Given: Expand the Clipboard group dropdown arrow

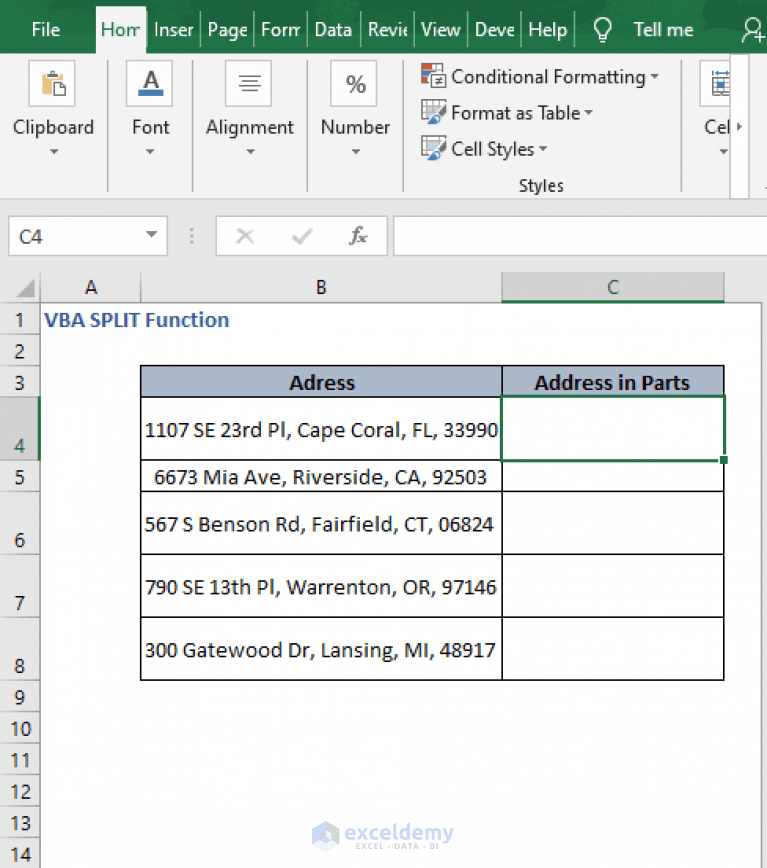Looking at the screenshot, I should click(x=54, y=152).
